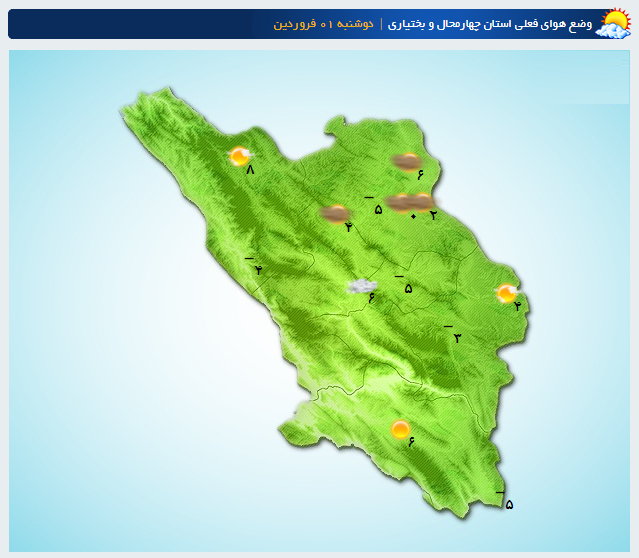Viewport: 639px width, 558px height.
Task: Click the clear sun icon in southern region
Action: click(400, 430)
